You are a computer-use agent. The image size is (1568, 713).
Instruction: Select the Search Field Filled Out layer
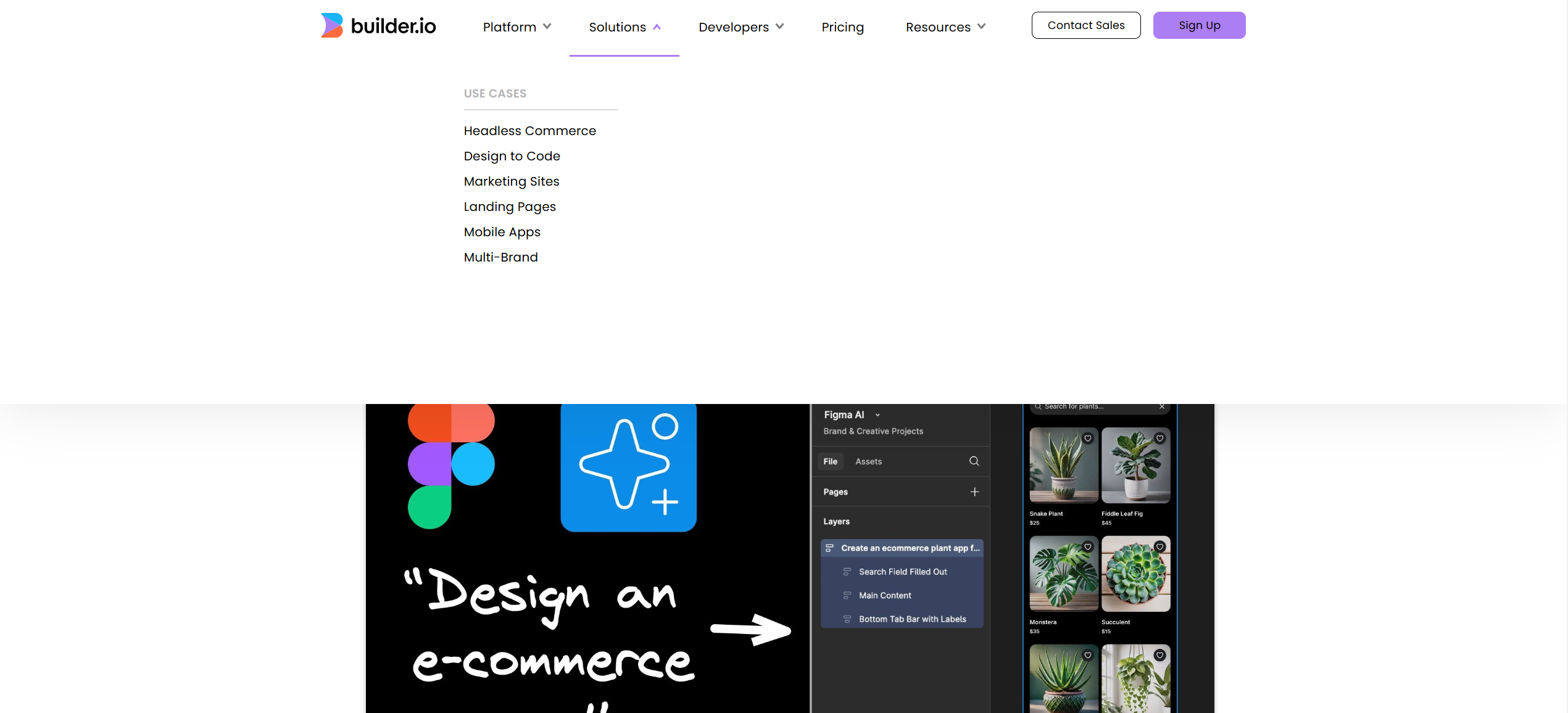click(x=902, y=572)
